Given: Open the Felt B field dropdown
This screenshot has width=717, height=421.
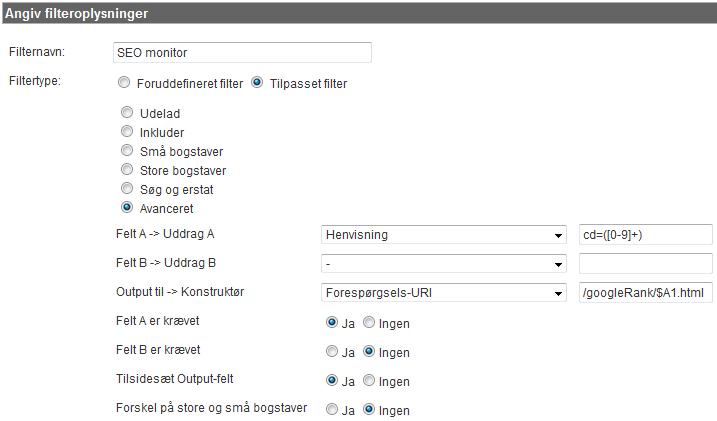Looking at the screenshot, I should [444, 264].
